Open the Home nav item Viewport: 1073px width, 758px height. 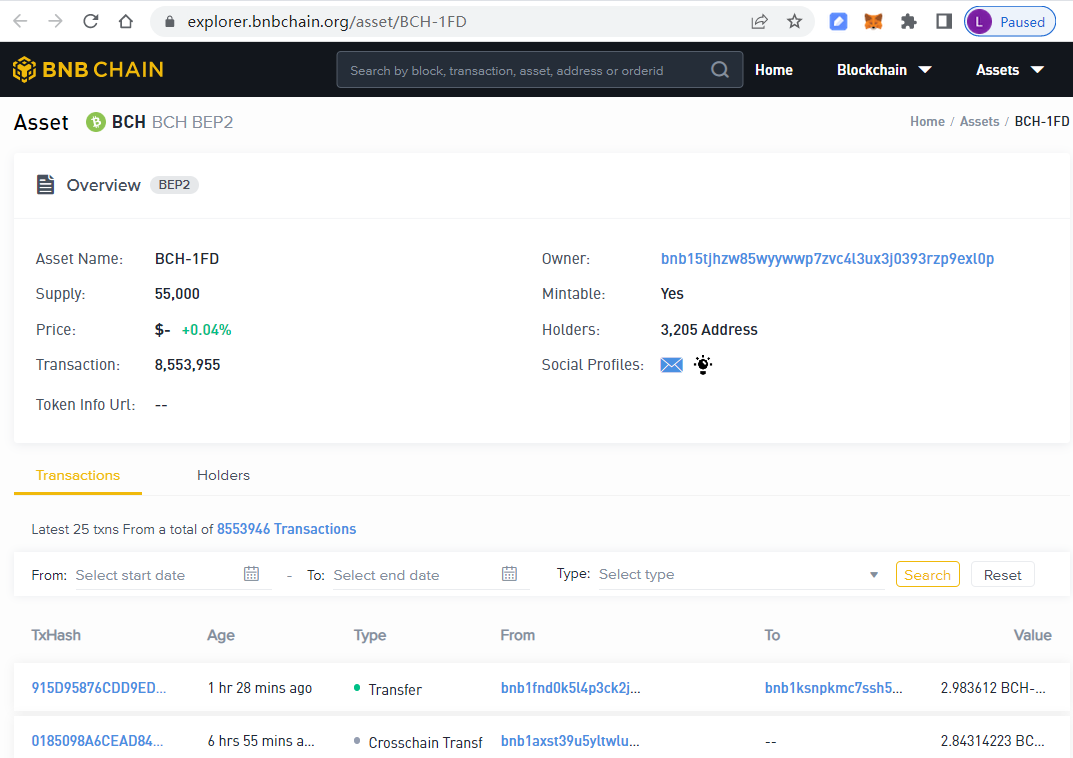[773, 70]
